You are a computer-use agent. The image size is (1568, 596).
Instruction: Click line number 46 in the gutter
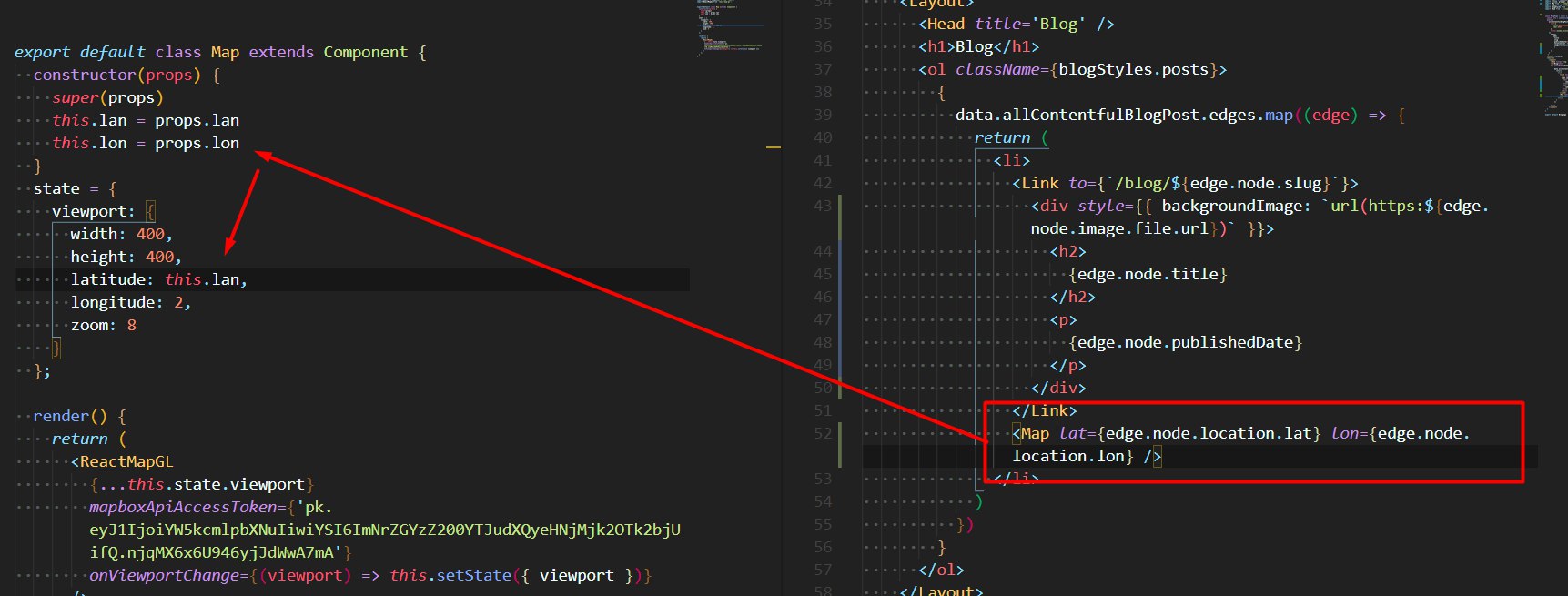823,297
